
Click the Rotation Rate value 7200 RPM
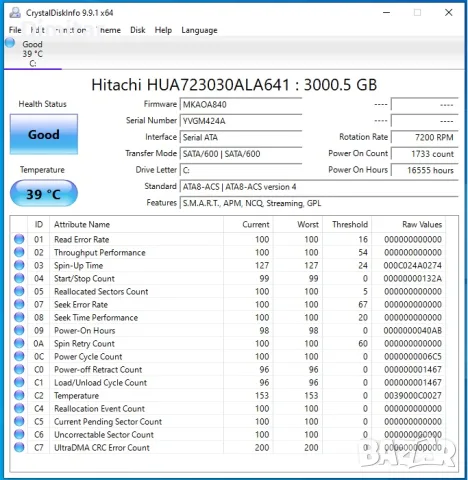(425, 137)
